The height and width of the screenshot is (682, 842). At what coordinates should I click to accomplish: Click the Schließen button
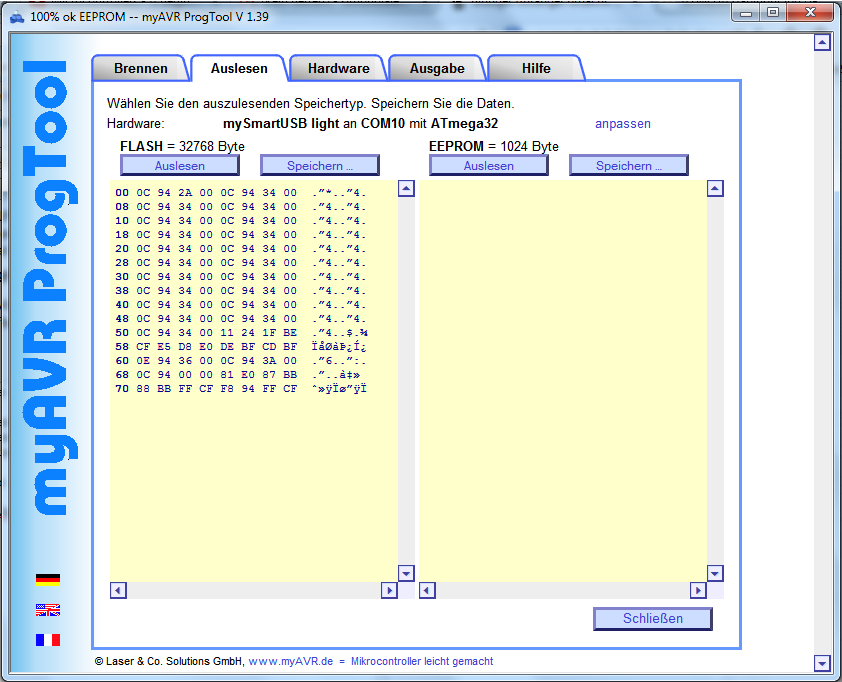653,619
